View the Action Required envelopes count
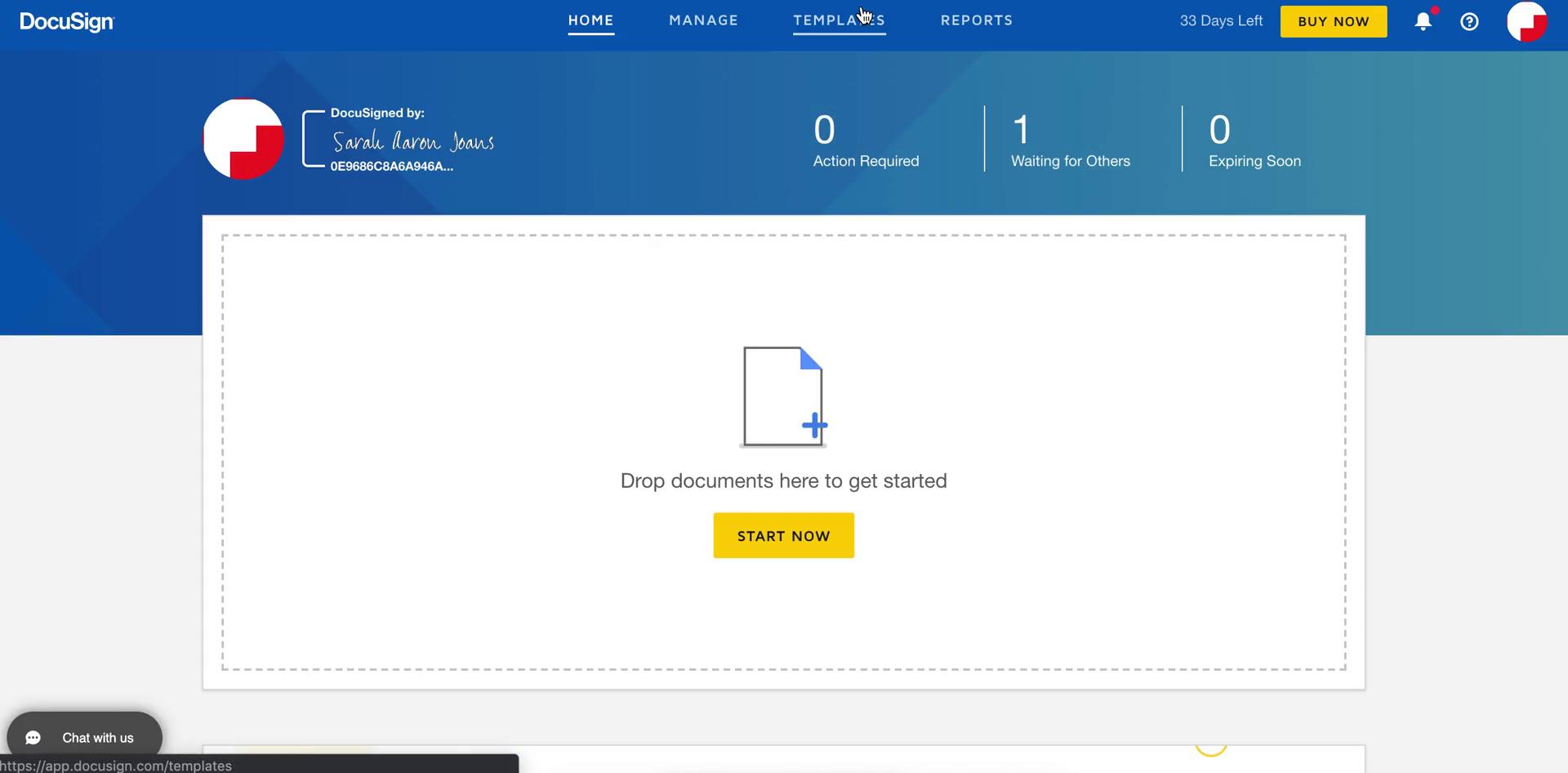Image resolution: width=1568 pixels, height=773 pixels. pyautogui.click(x=866, y=141)
